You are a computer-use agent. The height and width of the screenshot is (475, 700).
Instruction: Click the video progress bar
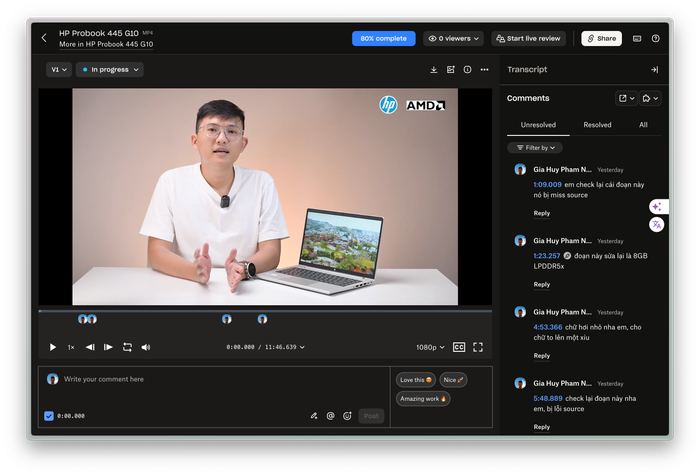click(x=265, y=311)
